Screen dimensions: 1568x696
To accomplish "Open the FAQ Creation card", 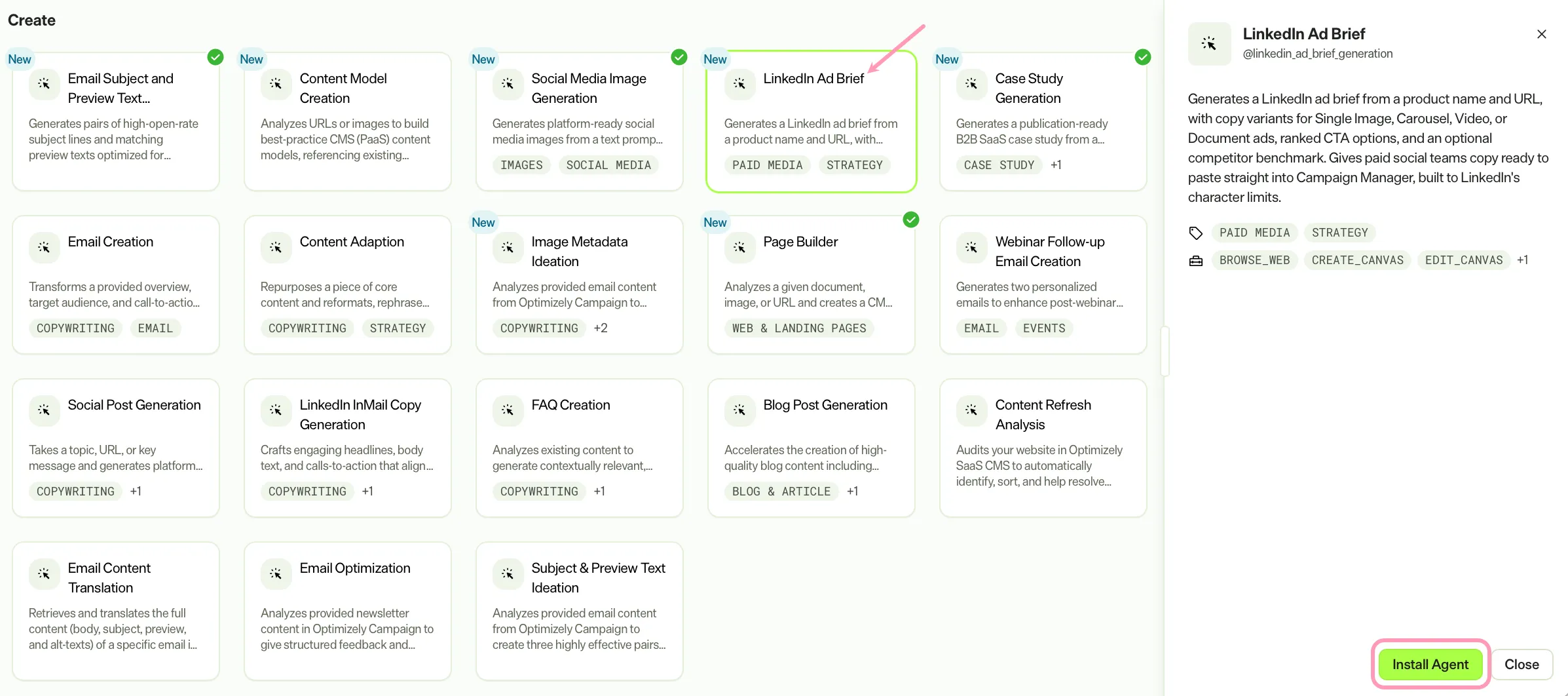I will (580, 448).
